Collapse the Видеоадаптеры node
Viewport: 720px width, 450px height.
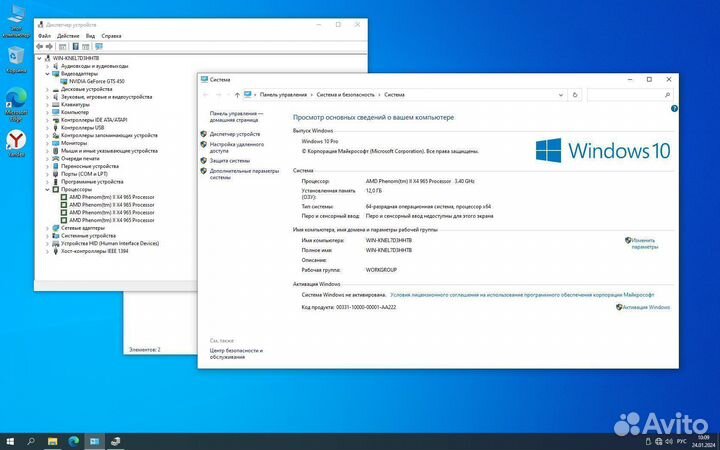(47, 73)
